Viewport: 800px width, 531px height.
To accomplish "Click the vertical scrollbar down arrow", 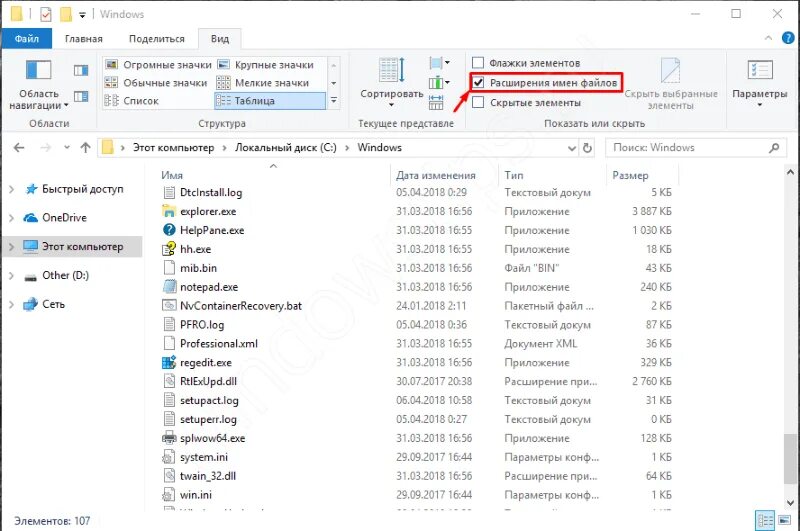I will [x=790, y=503].
